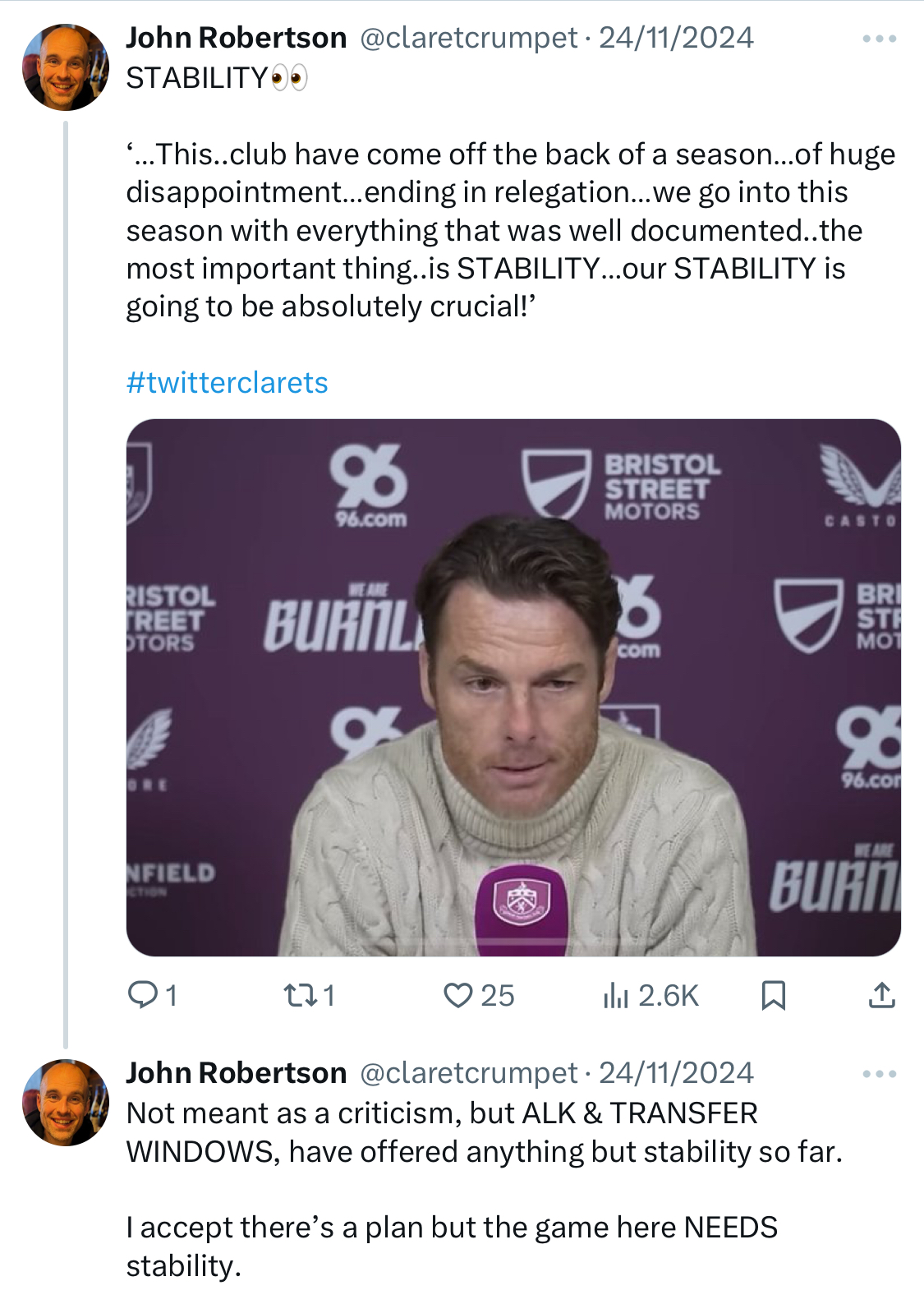Viewport: 924px width, 1304px height.
Task: Play the press conference video thumbnail
Action: 513,687
